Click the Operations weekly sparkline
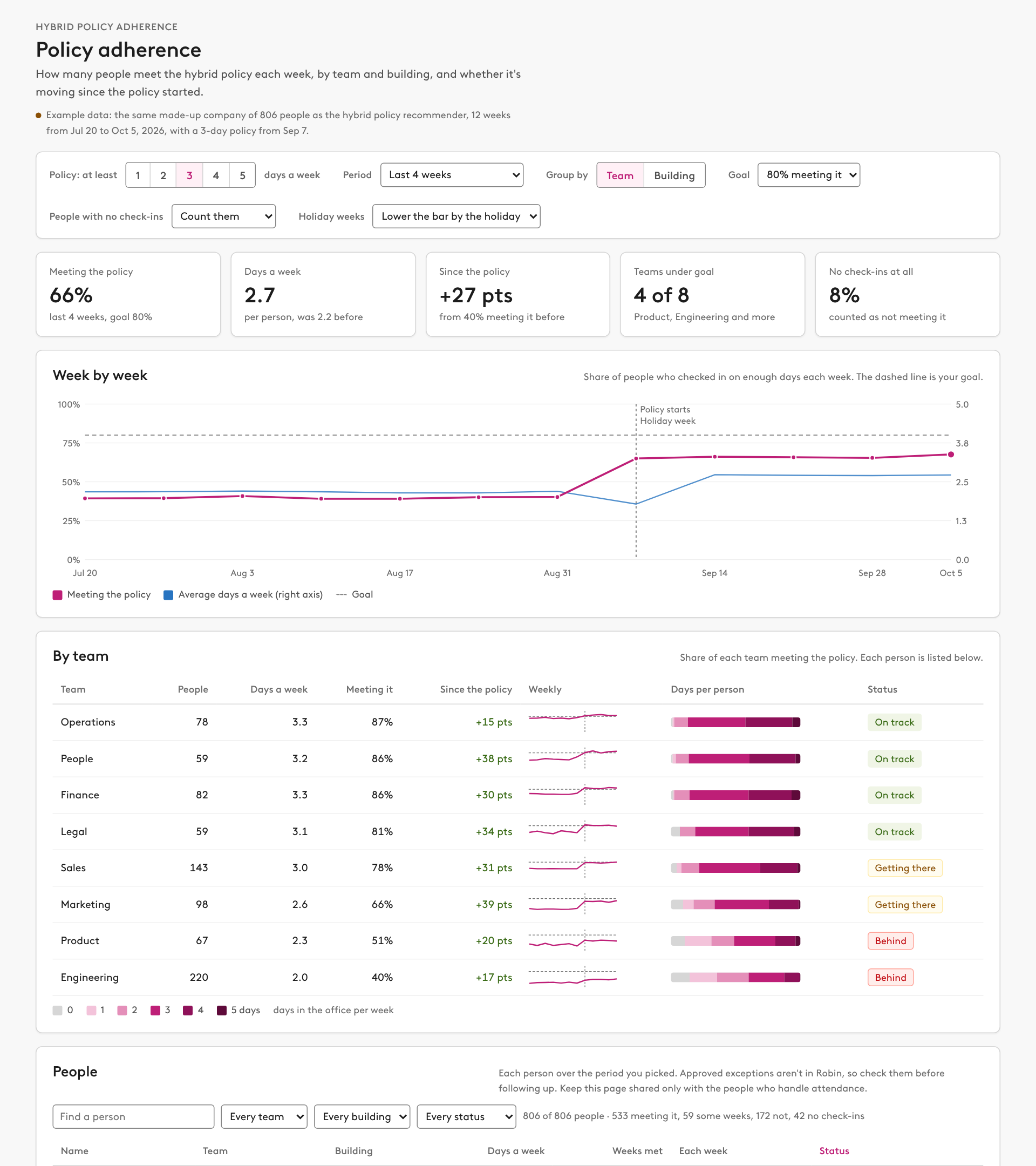This screenshot has width=1036, height=1166. [x=572, y=722]
